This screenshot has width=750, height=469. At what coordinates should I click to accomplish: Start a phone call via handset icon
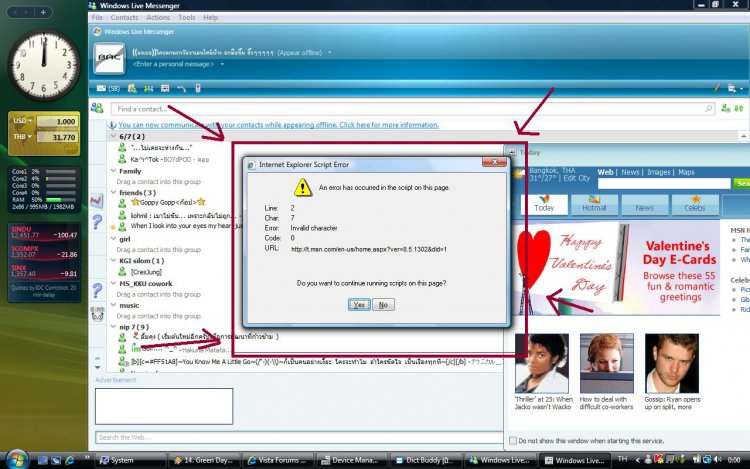pos(182,88)
